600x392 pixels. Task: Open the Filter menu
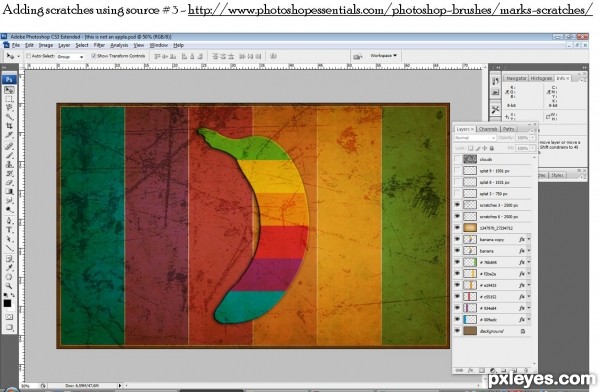click(99, 45)
